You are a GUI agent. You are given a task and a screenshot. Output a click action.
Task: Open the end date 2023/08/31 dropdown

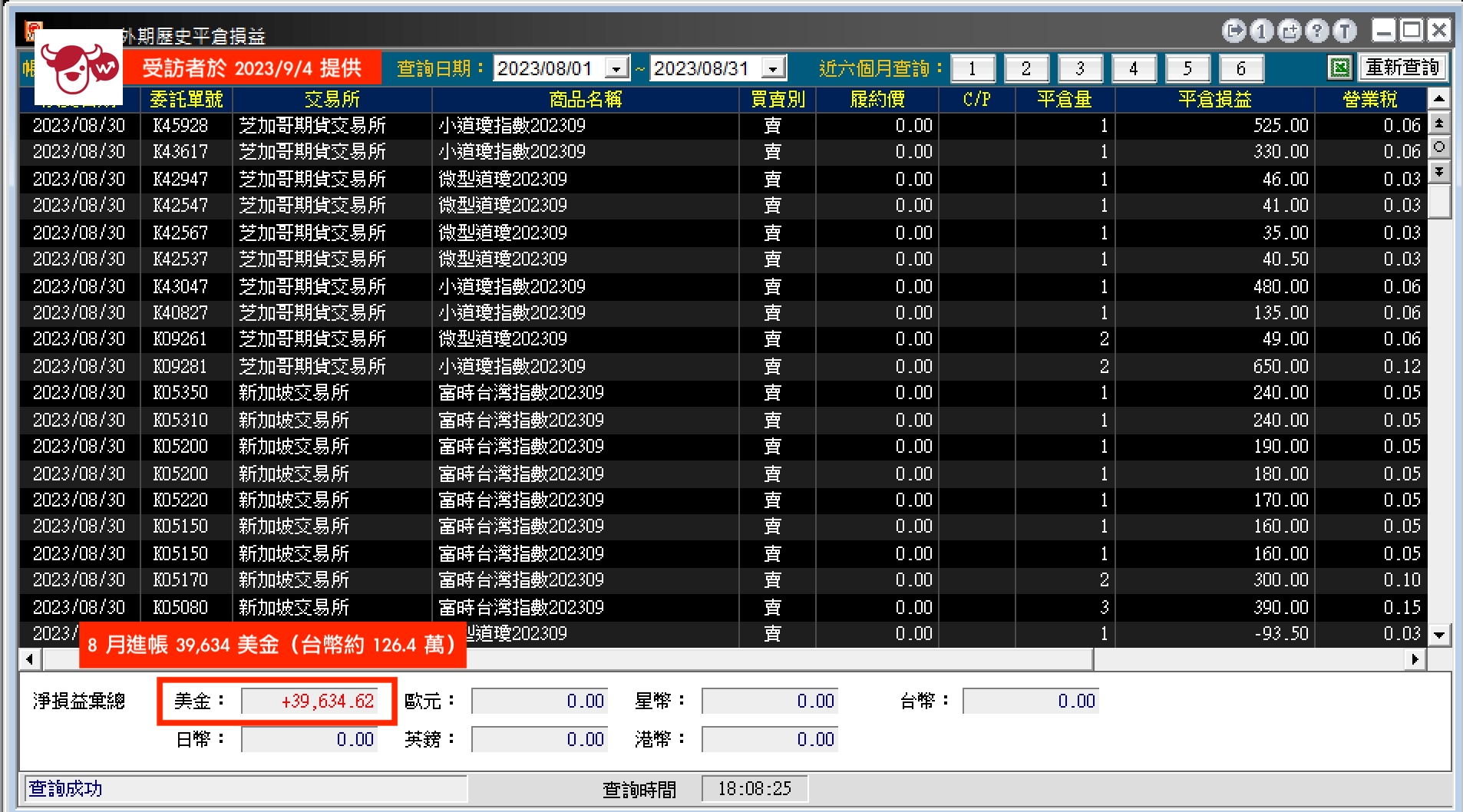[773, 69]
